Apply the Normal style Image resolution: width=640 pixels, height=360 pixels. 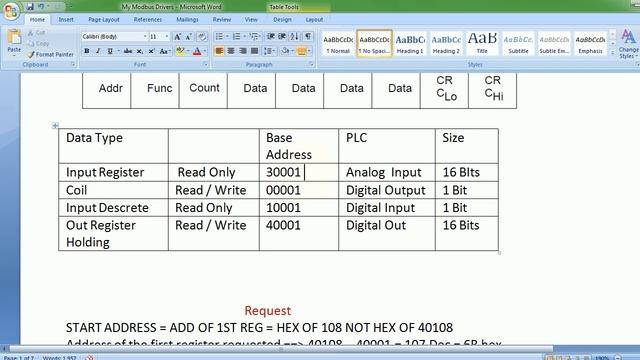338,43
